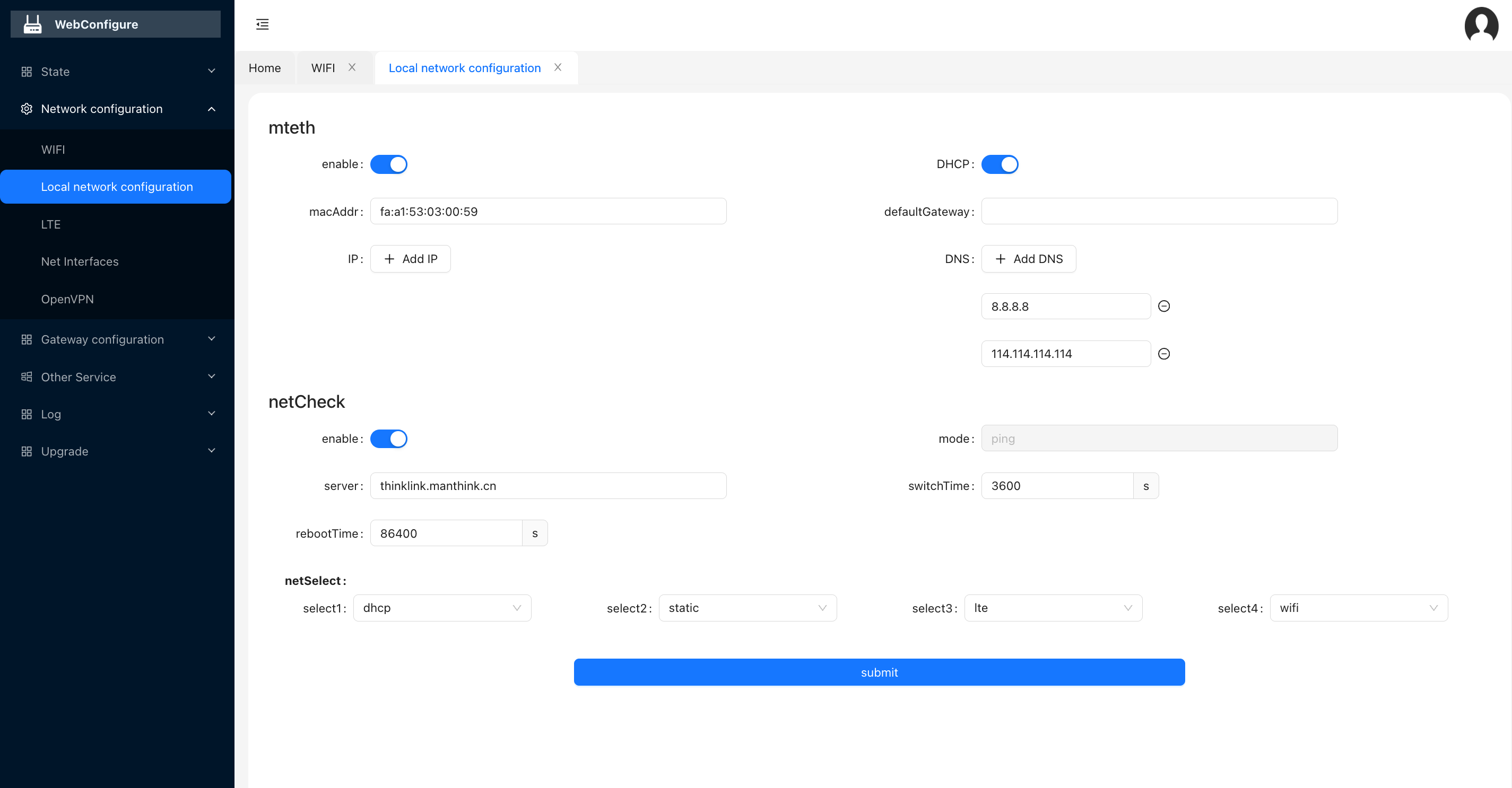The height and width of the screenshot is (788, 1512).
Task: Open the select1 dropdown showing dhcp
Action: 442,608
